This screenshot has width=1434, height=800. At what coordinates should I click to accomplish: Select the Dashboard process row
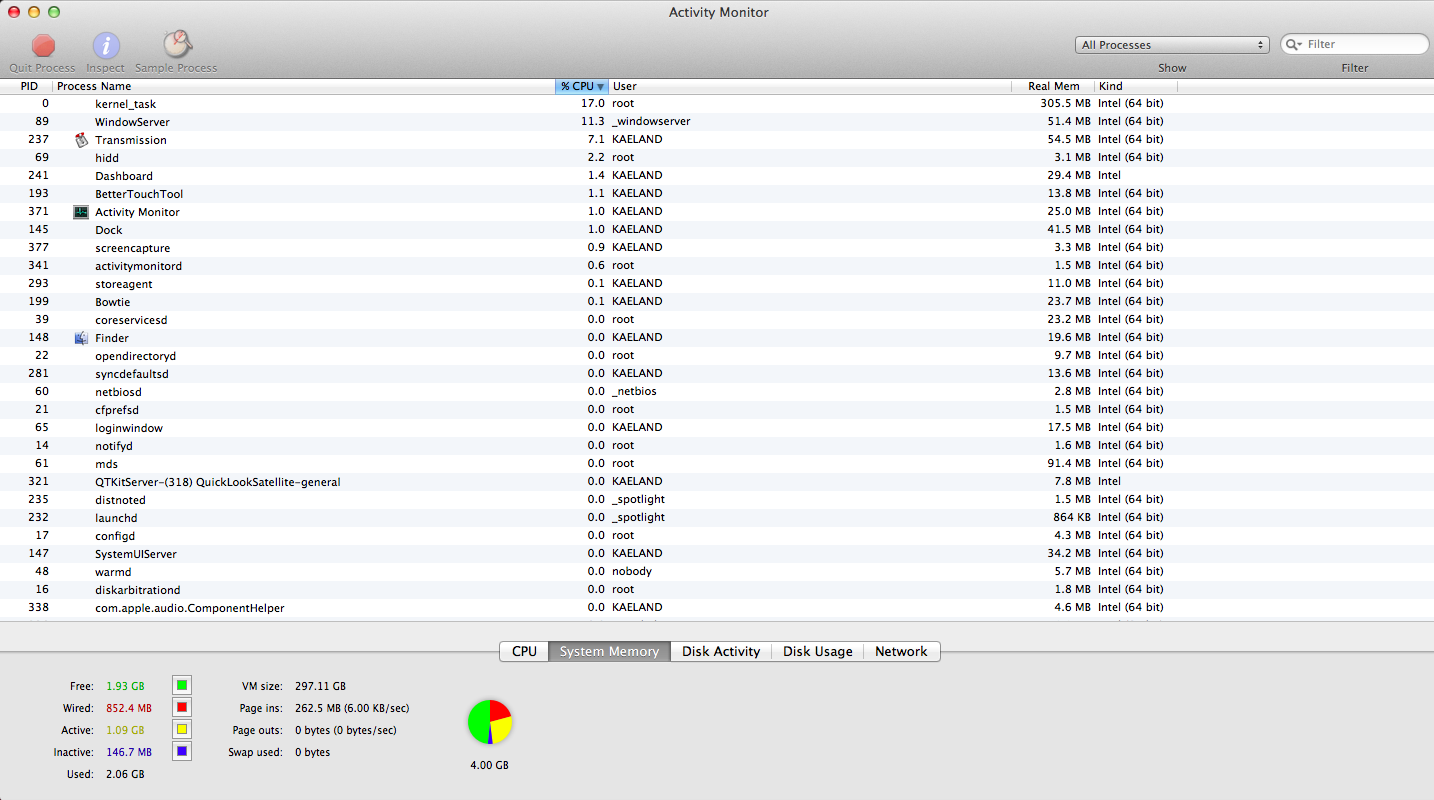click(717, 176)
